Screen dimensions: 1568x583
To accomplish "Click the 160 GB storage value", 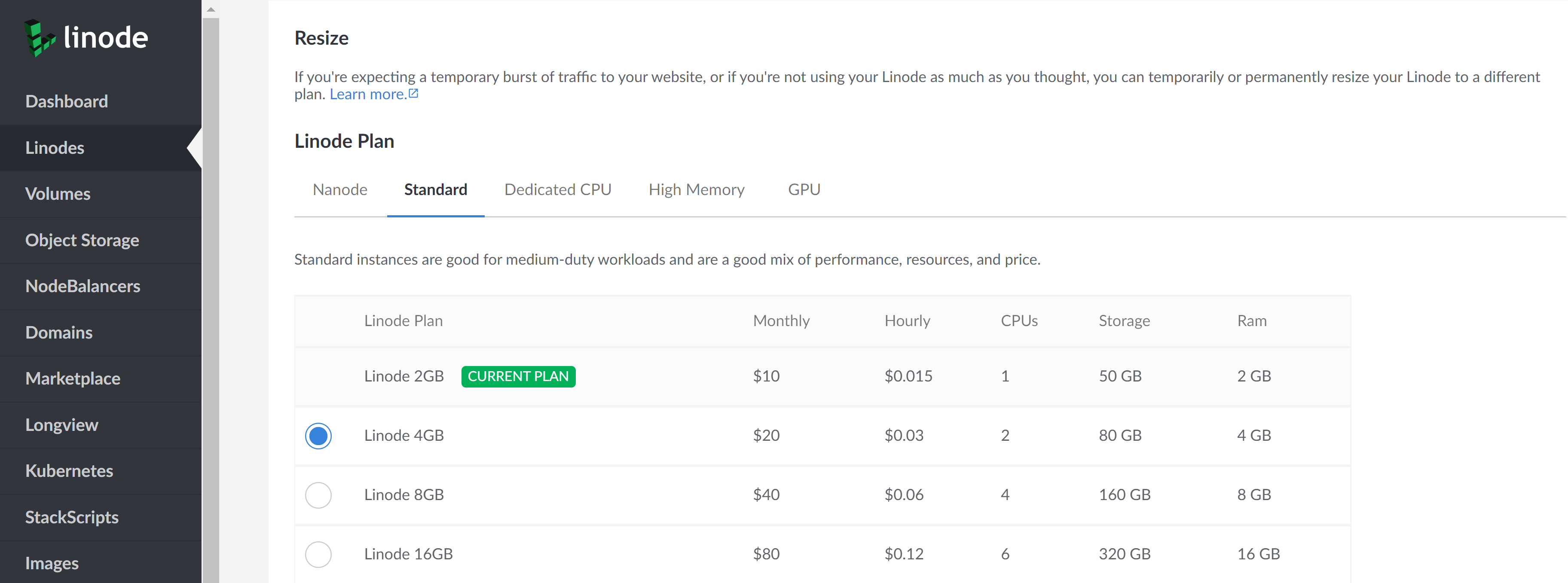I will tap(1125, 495).
